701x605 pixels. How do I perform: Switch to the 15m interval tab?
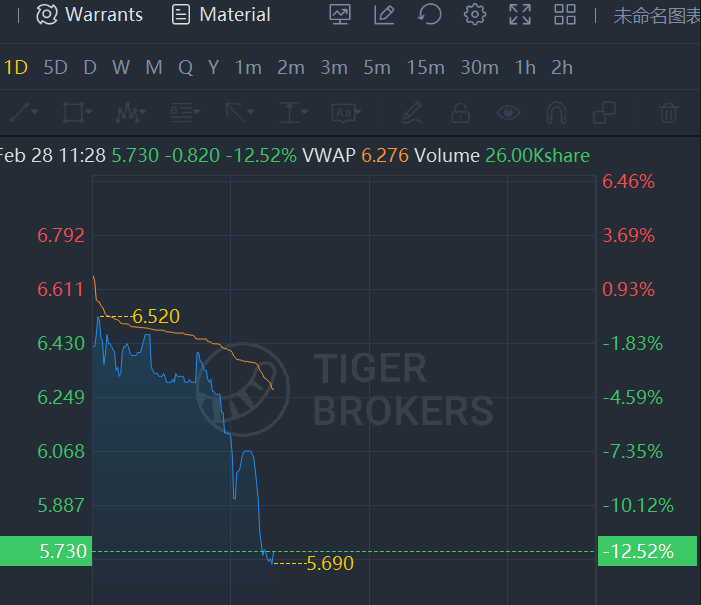point(426,68)
